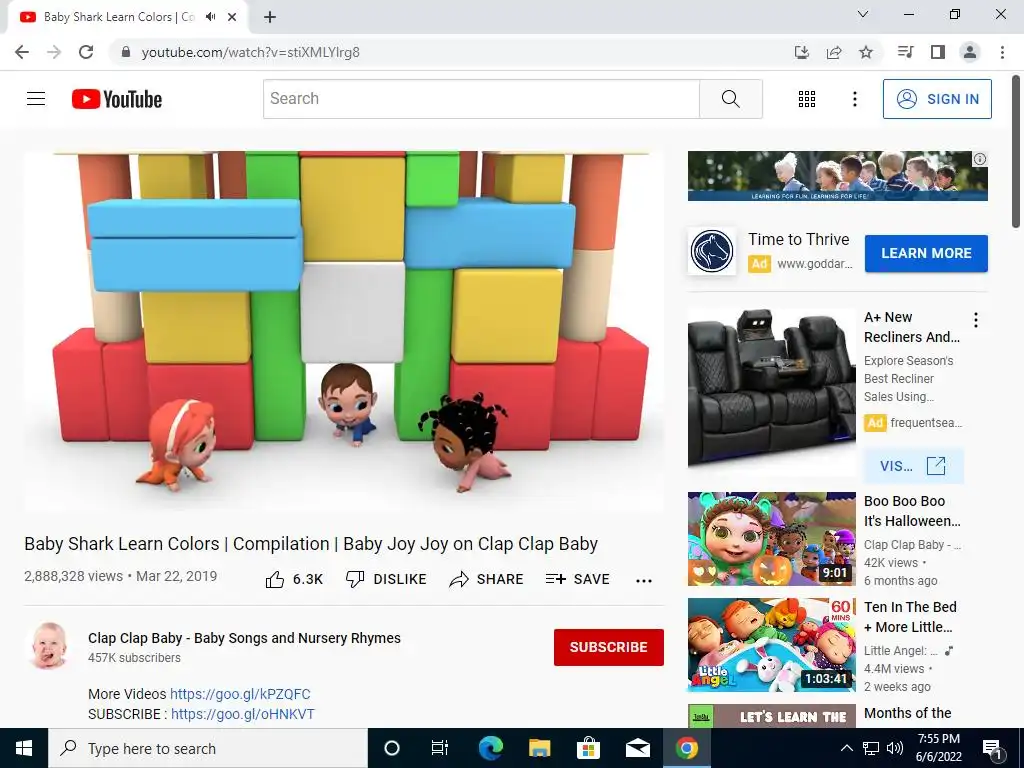Go back in the browser
This screenshot has width=1024, height=768.
[x=22, y=52]
